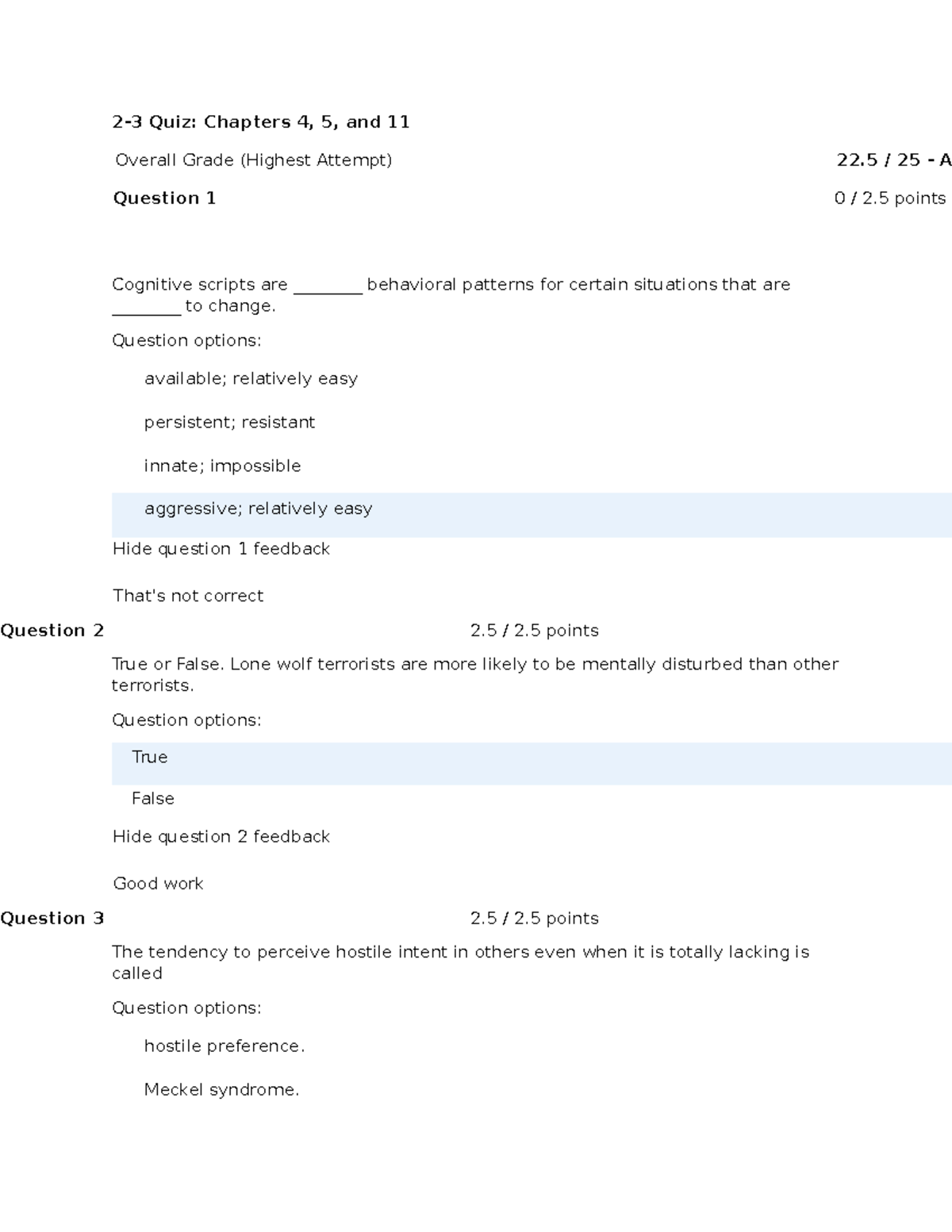Click the "Question 1" heading
Screen dimensions: 952x1232
[x=164, y=198]
